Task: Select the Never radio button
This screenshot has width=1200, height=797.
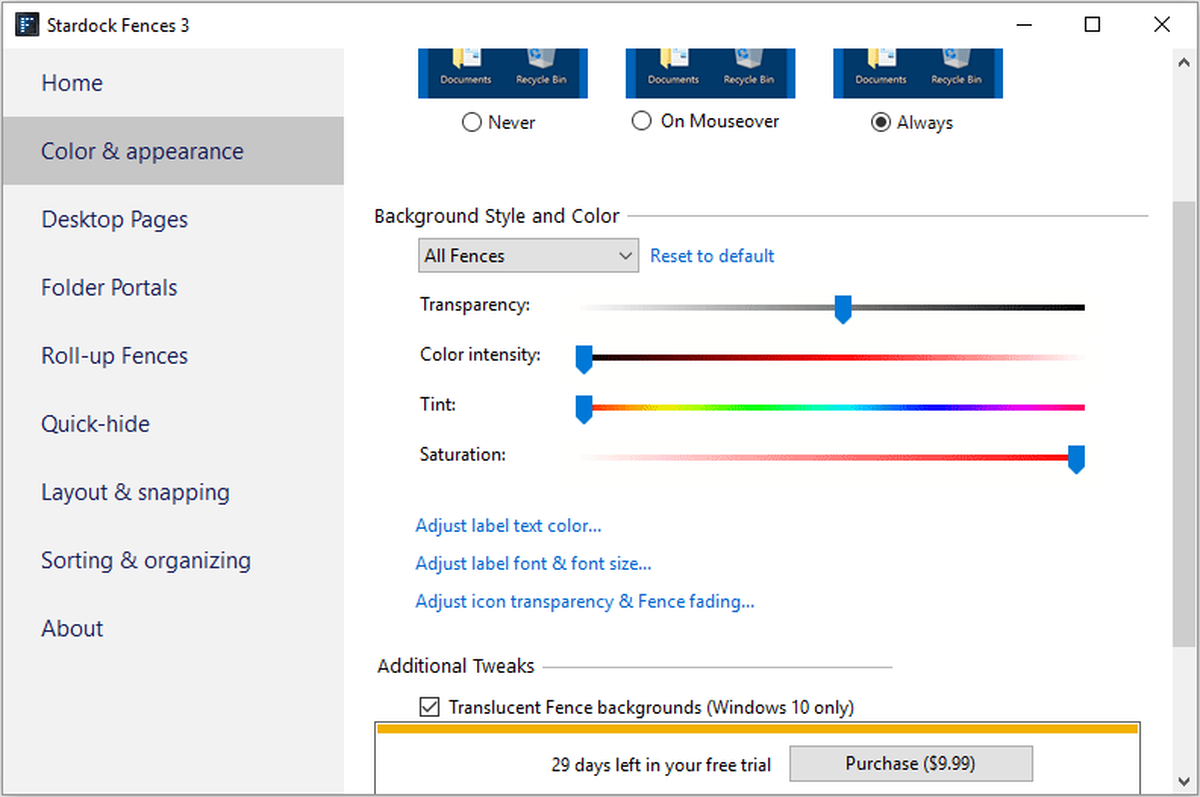Action: (x=472, y=123)
